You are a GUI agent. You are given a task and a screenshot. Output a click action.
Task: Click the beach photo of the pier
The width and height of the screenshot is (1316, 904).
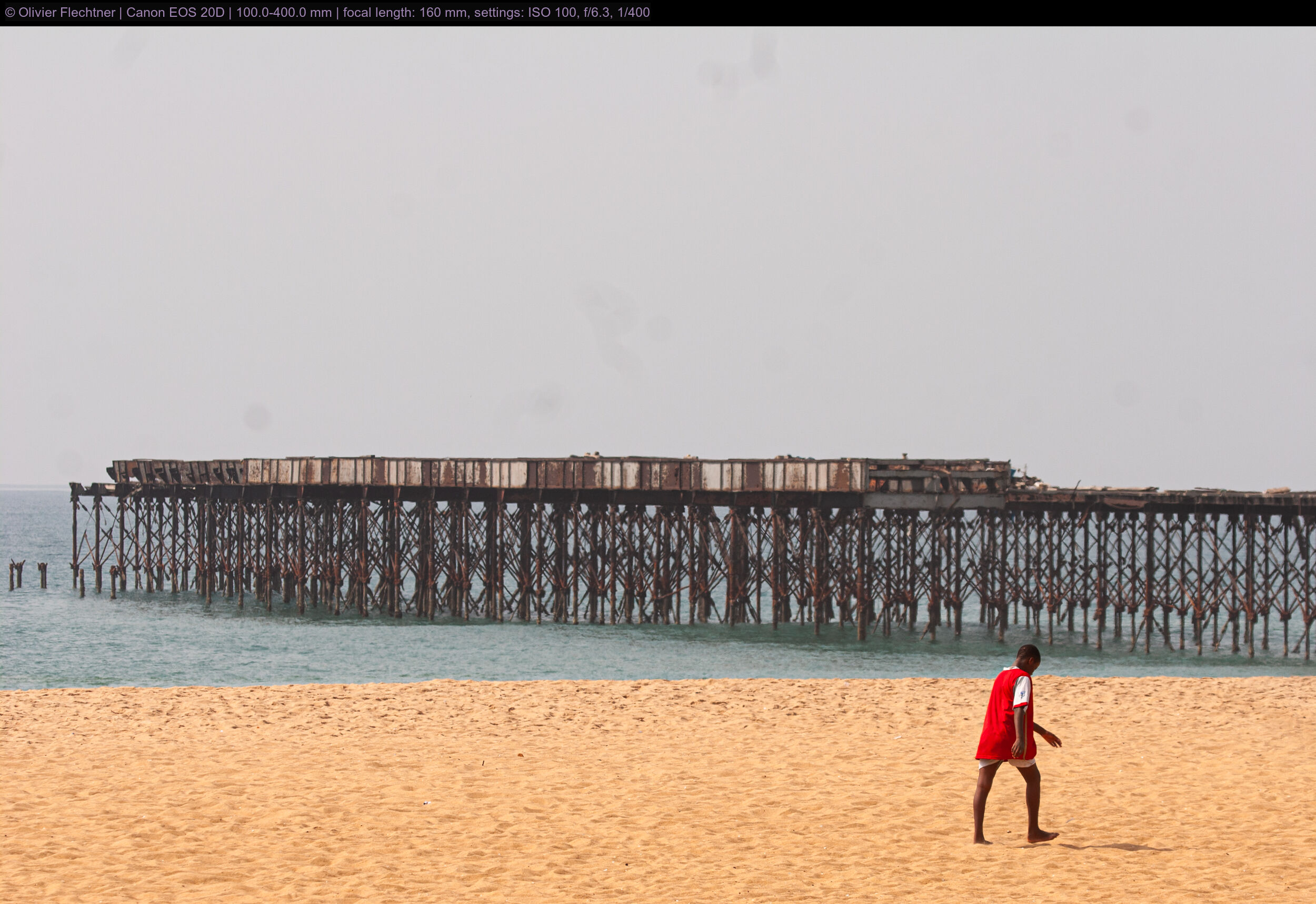[x=658, y=465]
